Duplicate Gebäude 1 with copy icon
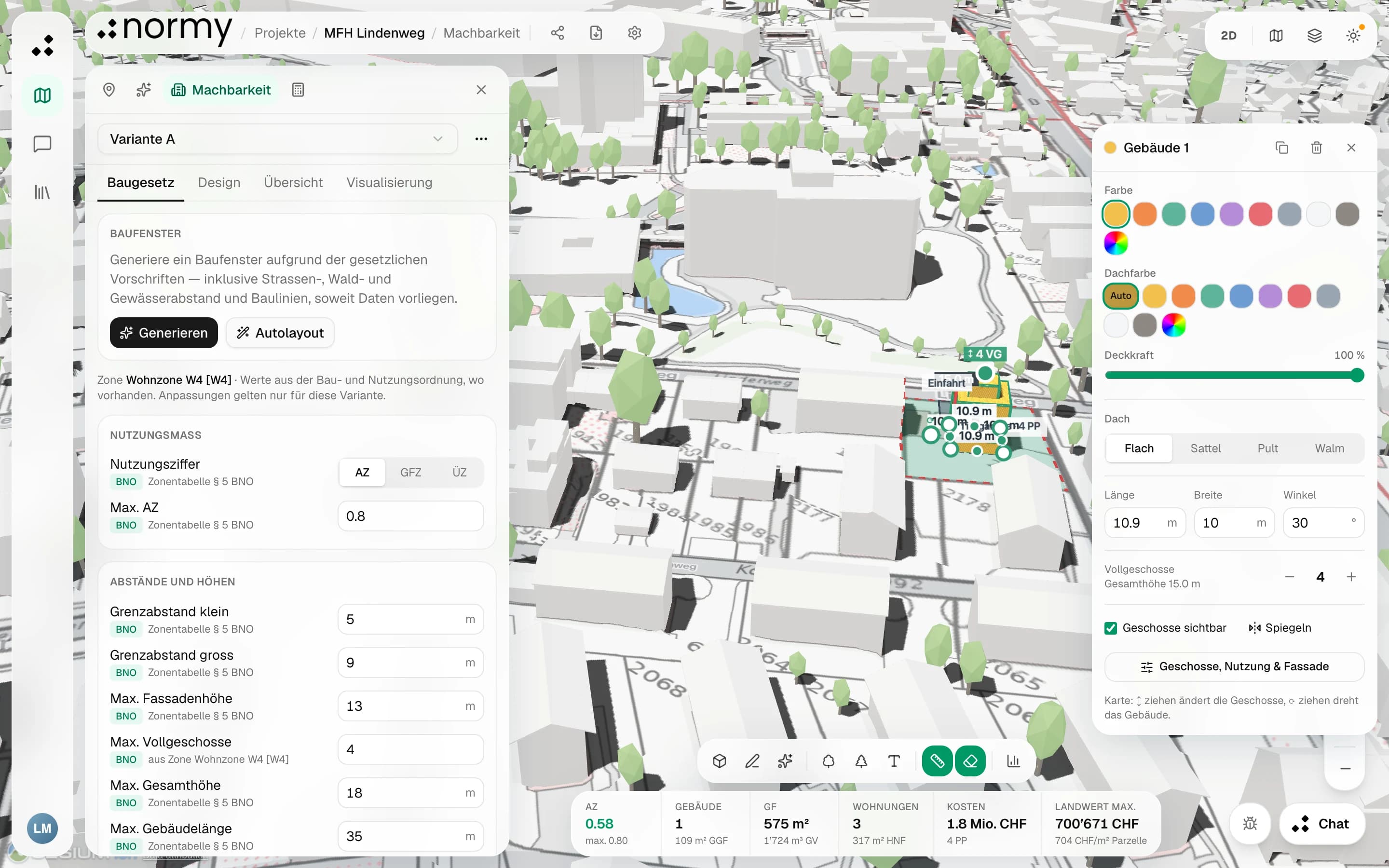The height and width of the screenshot is (868, 1389). point(1281,148)
